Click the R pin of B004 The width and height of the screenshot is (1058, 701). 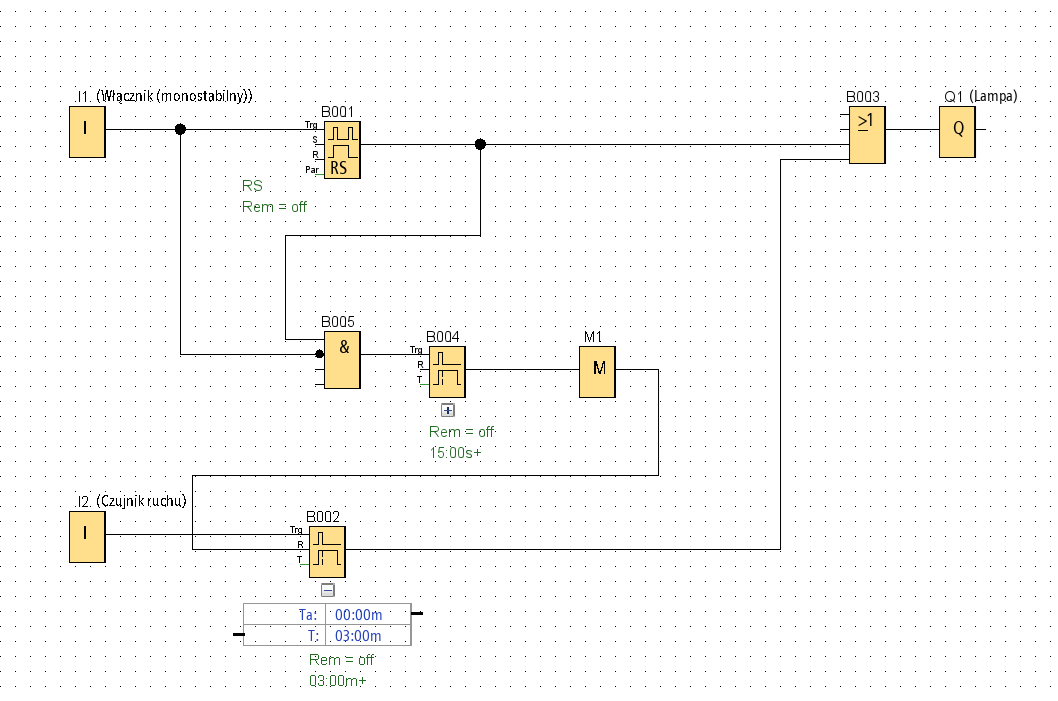pyautogui.click(x=420, y=365)
